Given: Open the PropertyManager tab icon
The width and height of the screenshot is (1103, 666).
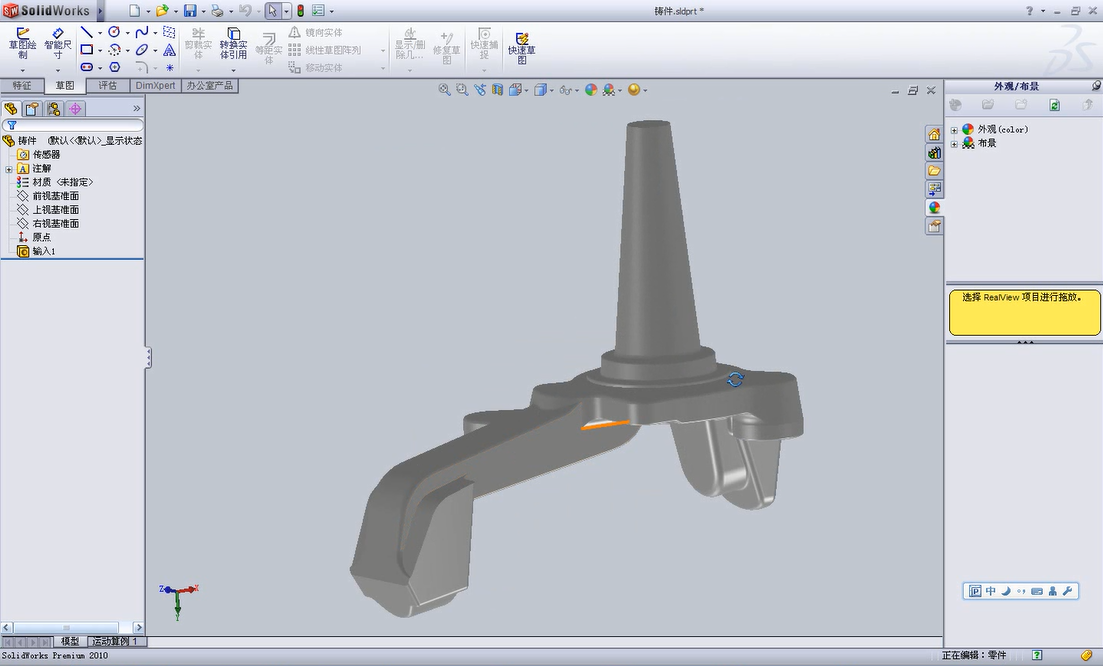Looking at the screenshot, I should click(32, 109).
